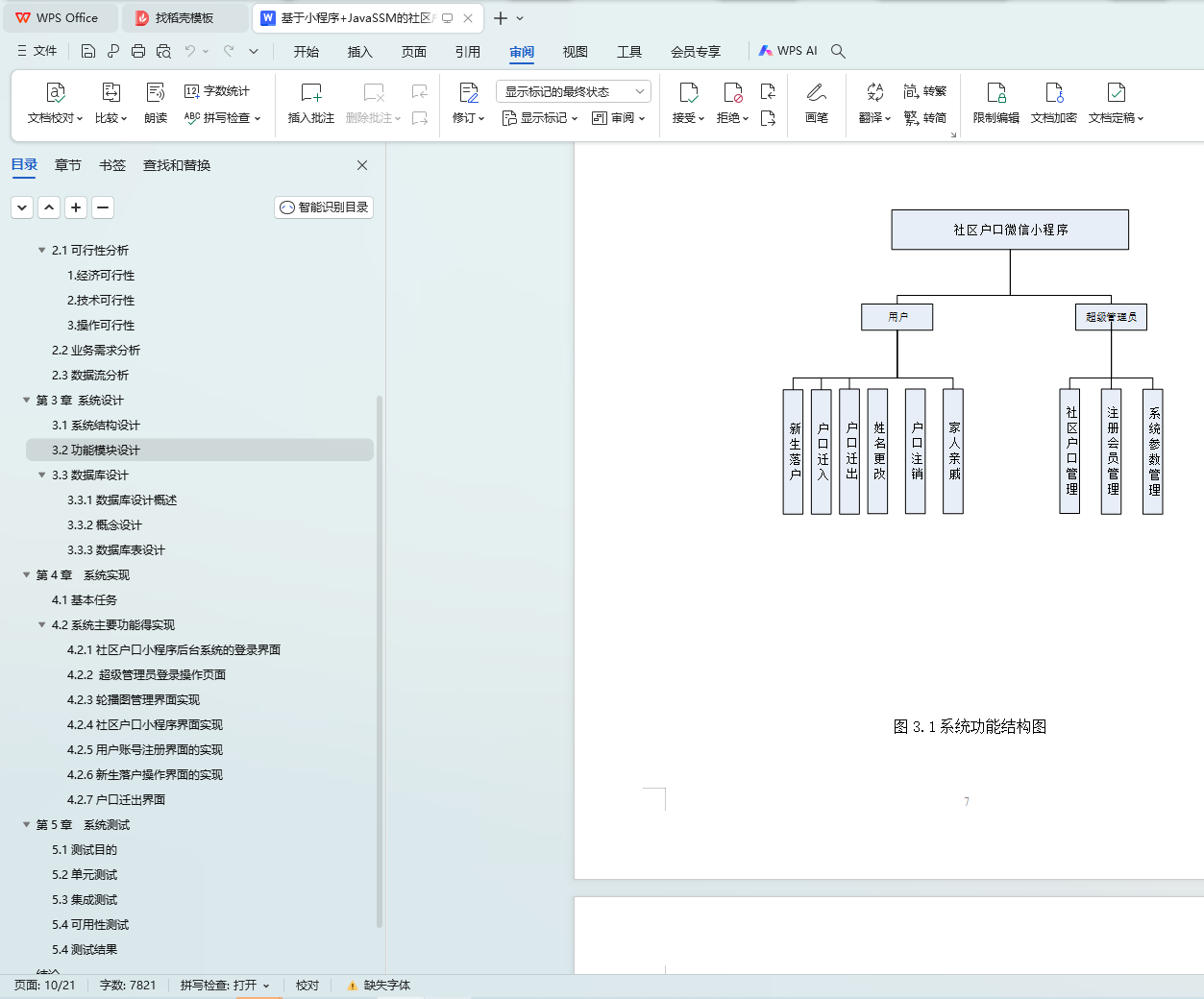Image resolution: width=1204 pixels, height=999 pixels.
Task: Click the navigation pane vertical scrollbar
Action: coord(380,662)
